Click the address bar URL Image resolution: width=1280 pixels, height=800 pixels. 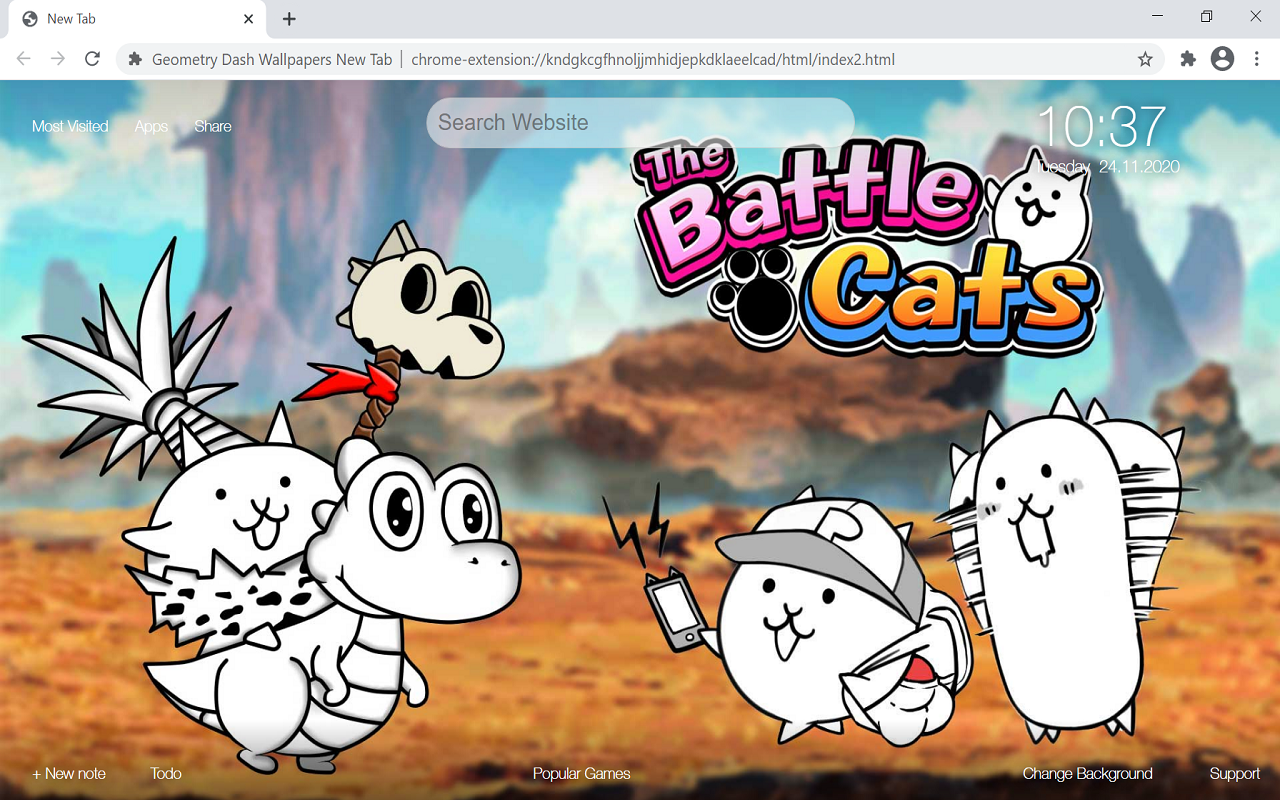point(653,59)
